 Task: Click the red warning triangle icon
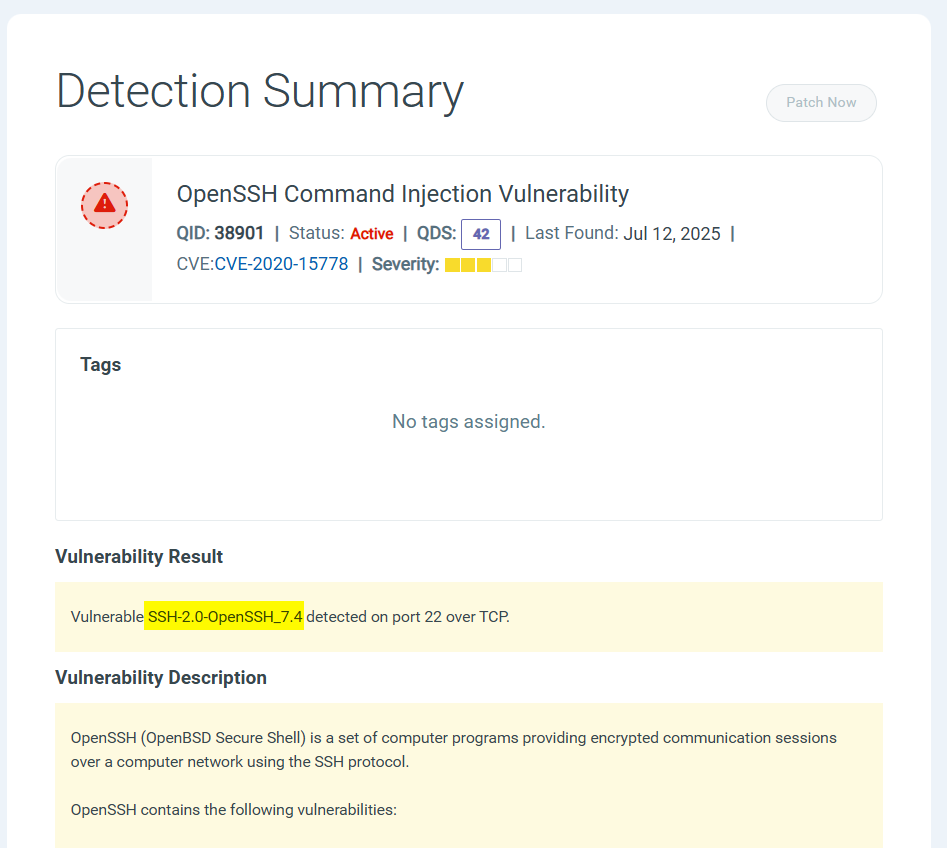(x=104, y=205)
